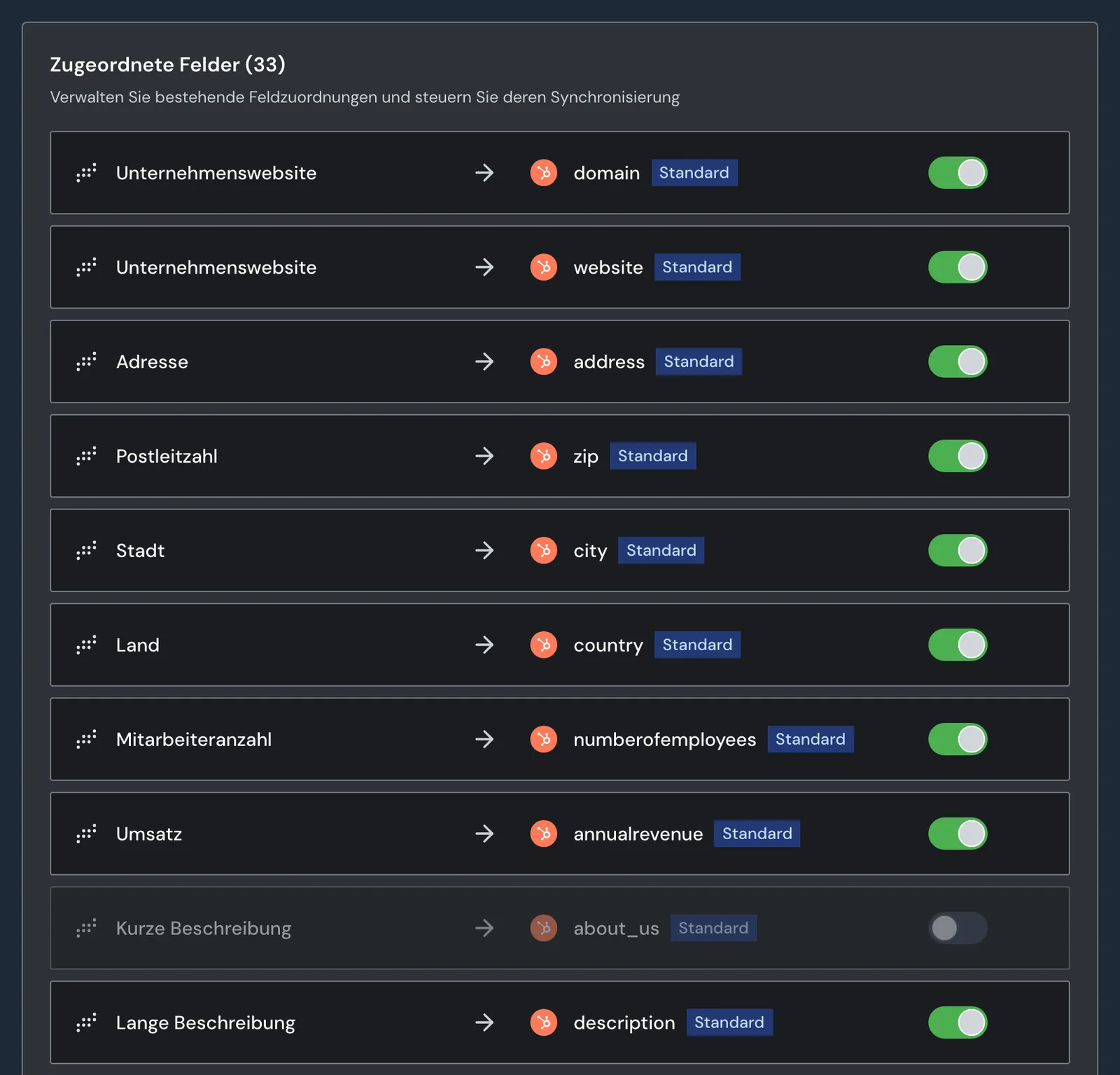Screen dimensions: 1120x1075
Task: Click the arrow icon in Lange Beschreibung row
Action: pos(484,1023)
